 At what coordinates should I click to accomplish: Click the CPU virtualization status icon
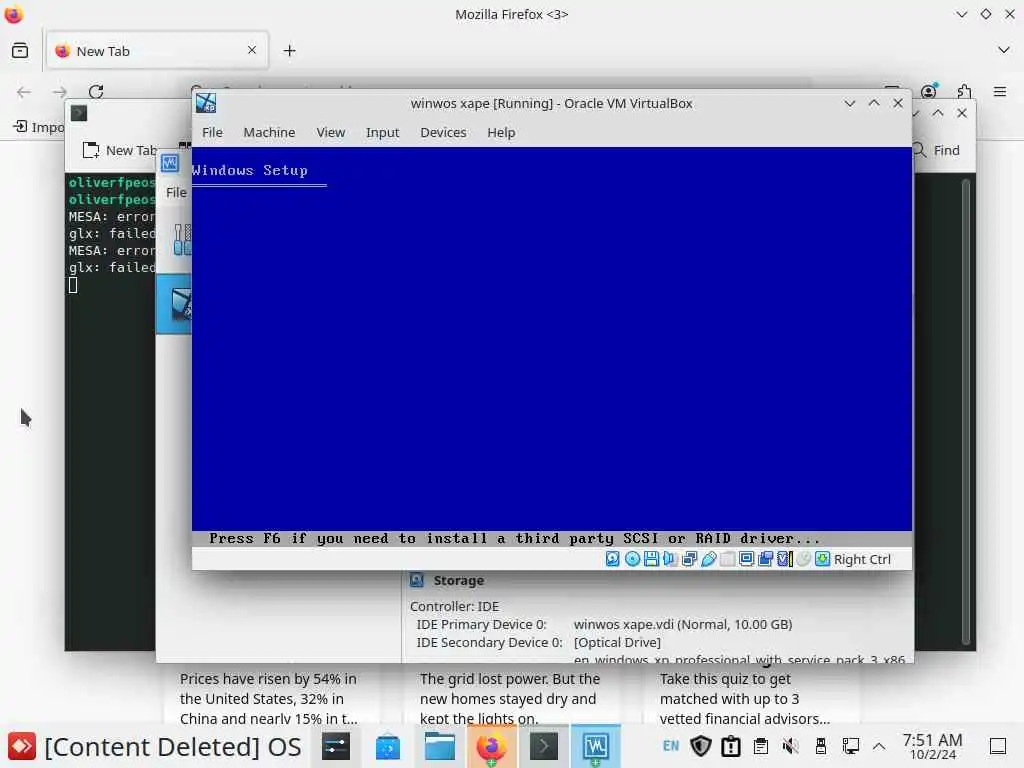[785, 559]
